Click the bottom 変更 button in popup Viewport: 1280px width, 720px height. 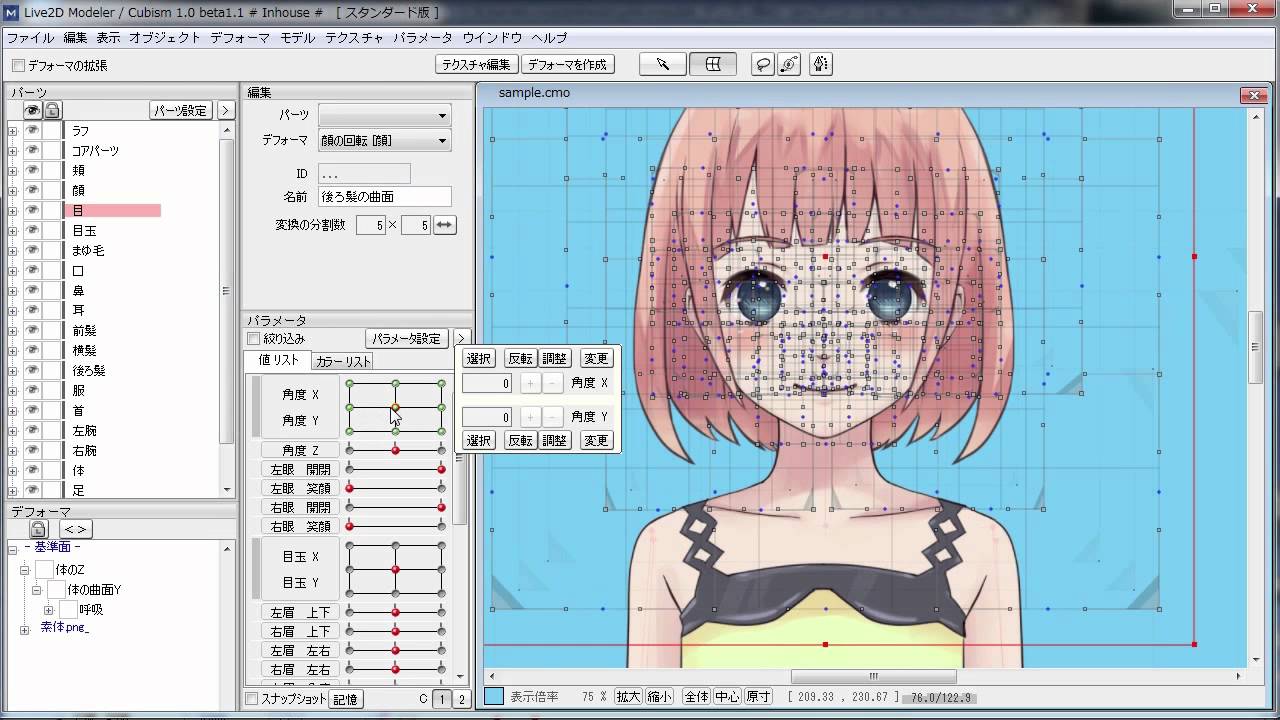[x=596, y=441]
